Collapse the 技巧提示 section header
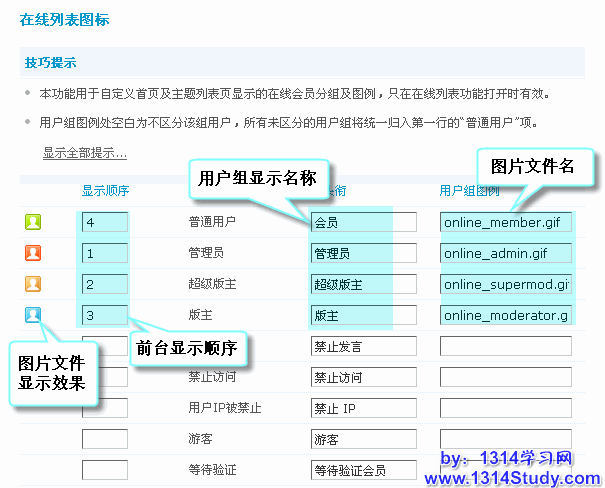This screenshot has height=488, width=605. tap(50, 63)
